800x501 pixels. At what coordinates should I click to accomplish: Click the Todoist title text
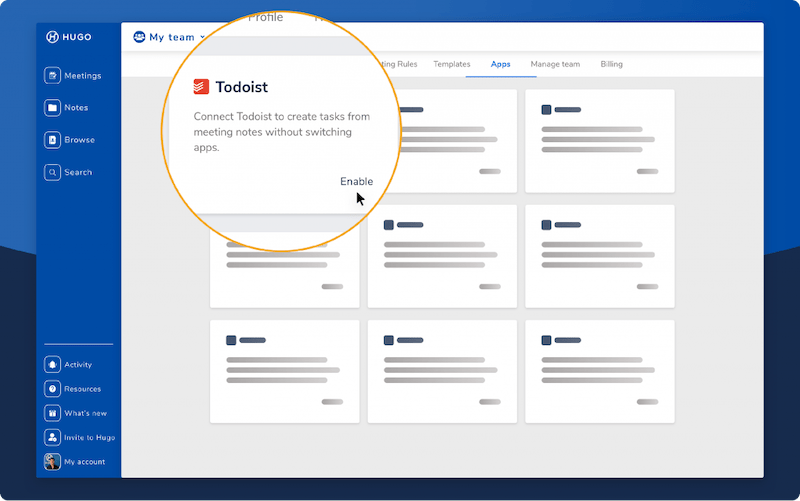(241, 87)
